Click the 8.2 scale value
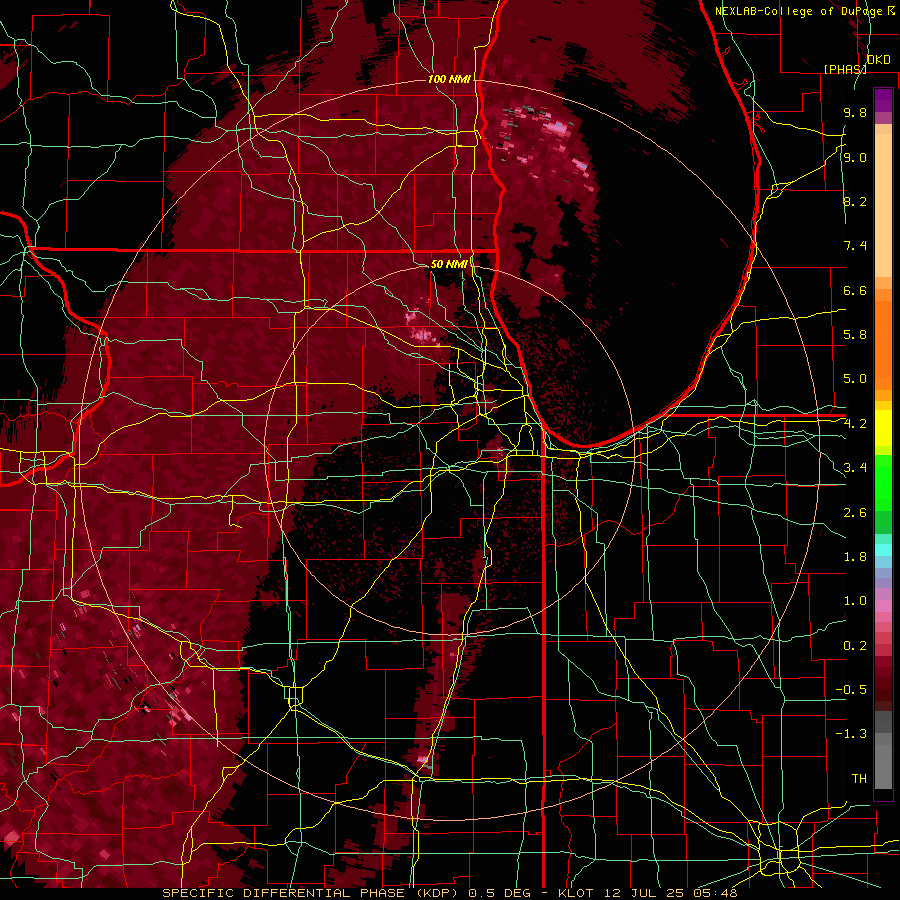 coord(855,201)
